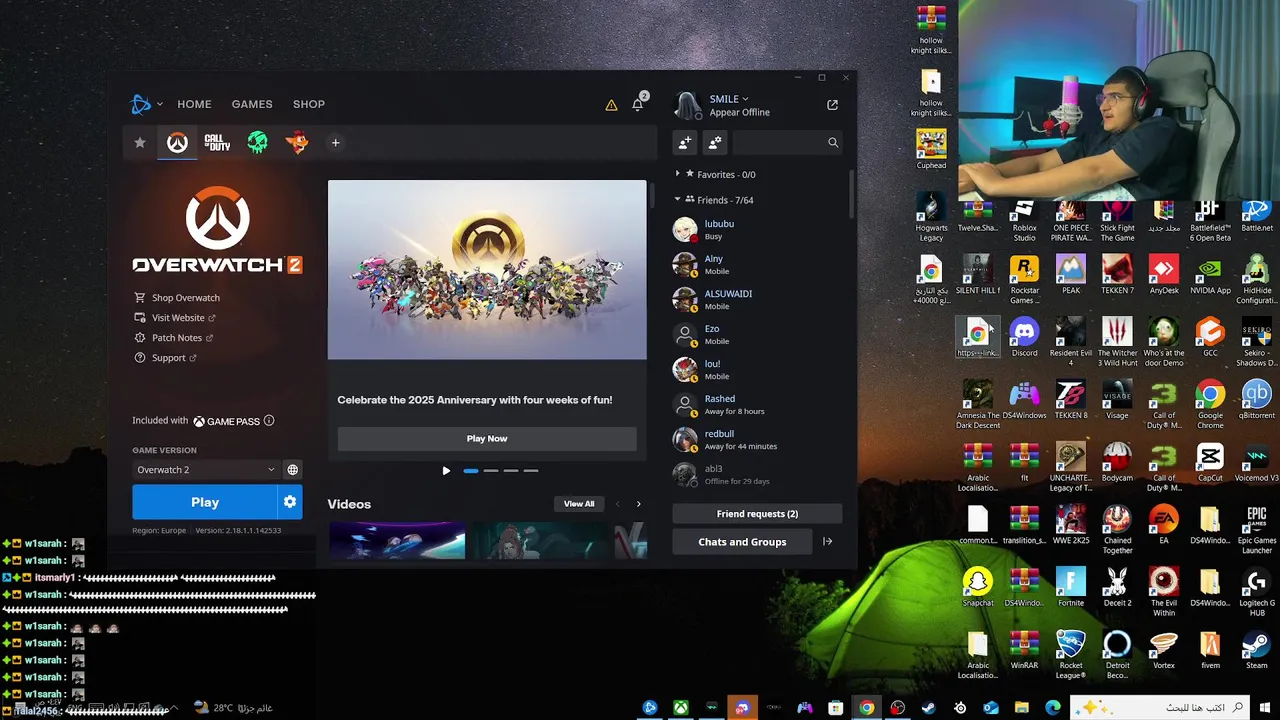This screenshot has width=1280, height=720.
Task: Open the first video thumbnail
Action: [397, 541]
